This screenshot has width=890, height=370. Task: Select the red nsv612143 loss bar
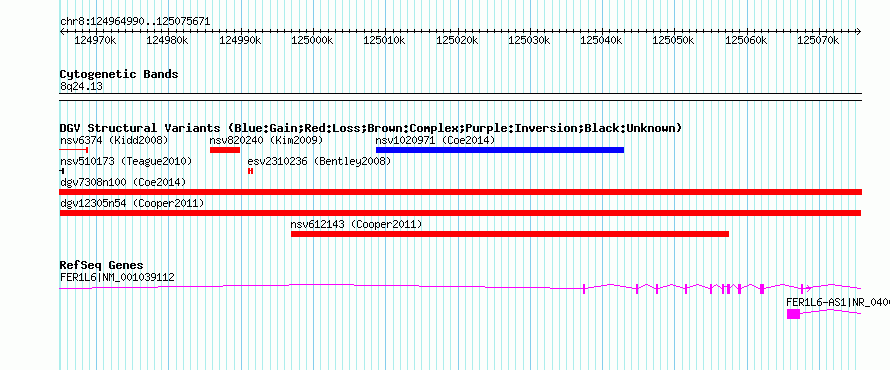pyautogui.click(x=510, y=234)
